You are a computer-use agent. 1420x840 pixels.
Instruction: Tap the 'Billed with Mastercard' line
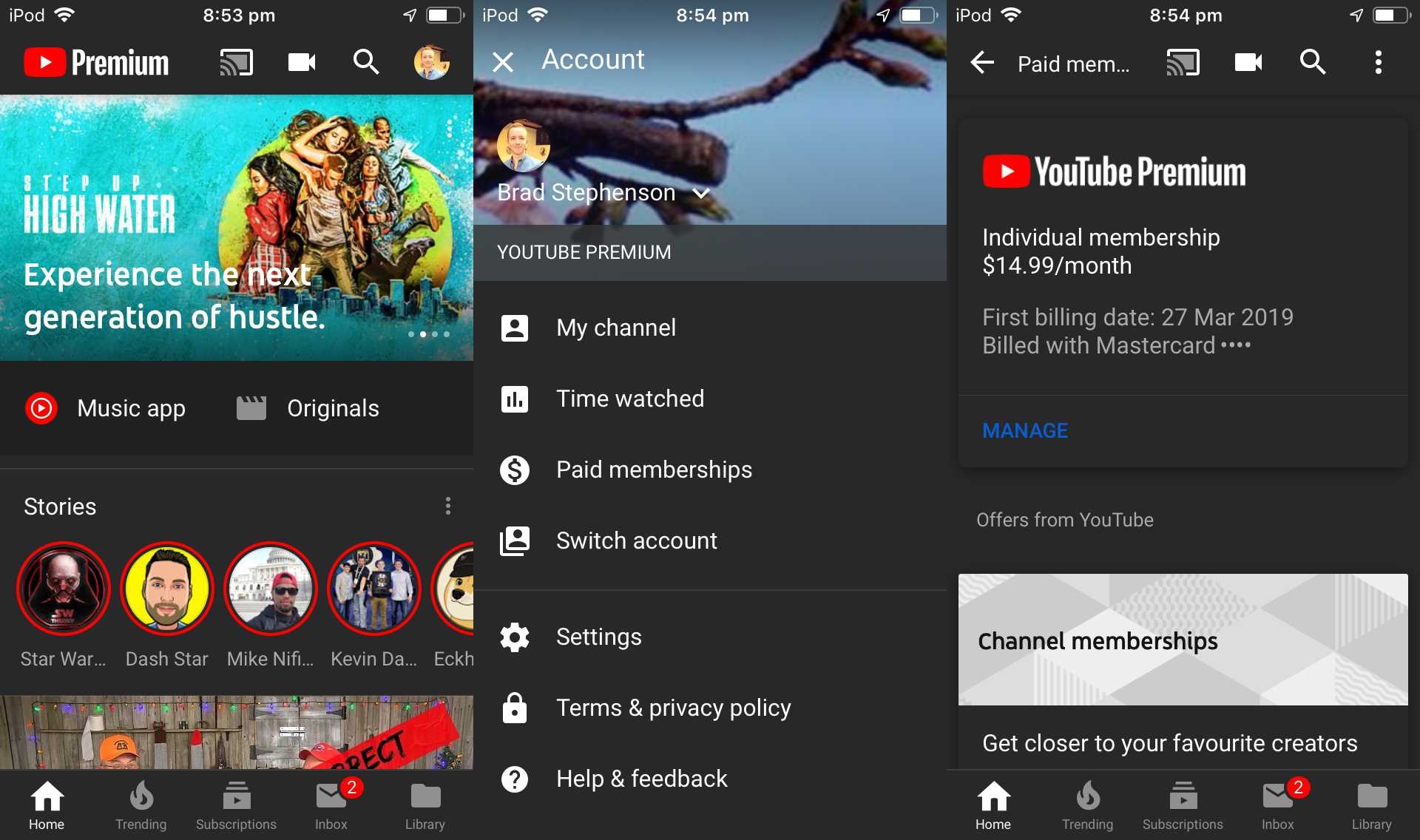[1116, 345]
